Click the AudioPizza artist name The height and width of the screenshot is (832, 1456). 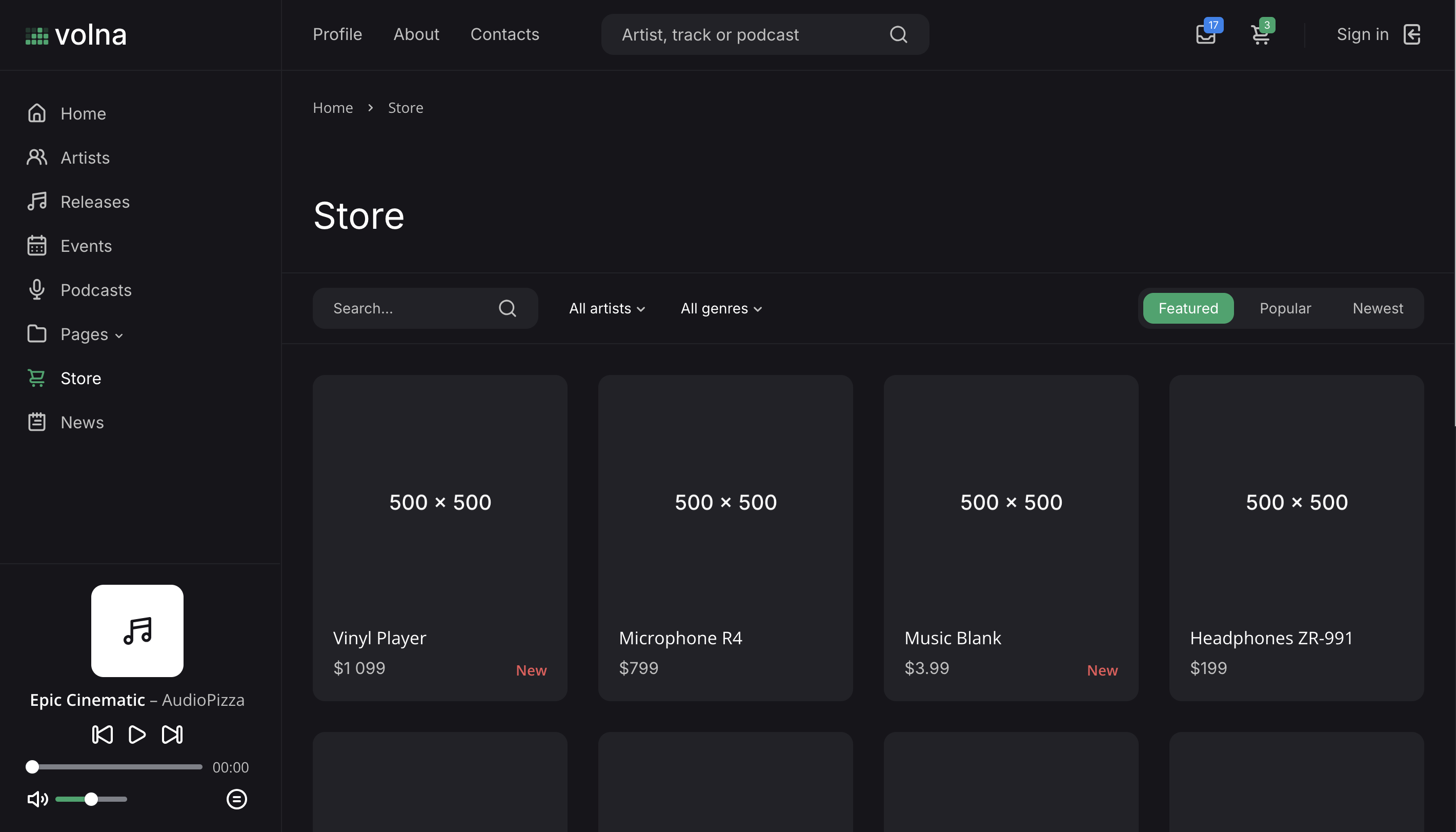(203, 700)
